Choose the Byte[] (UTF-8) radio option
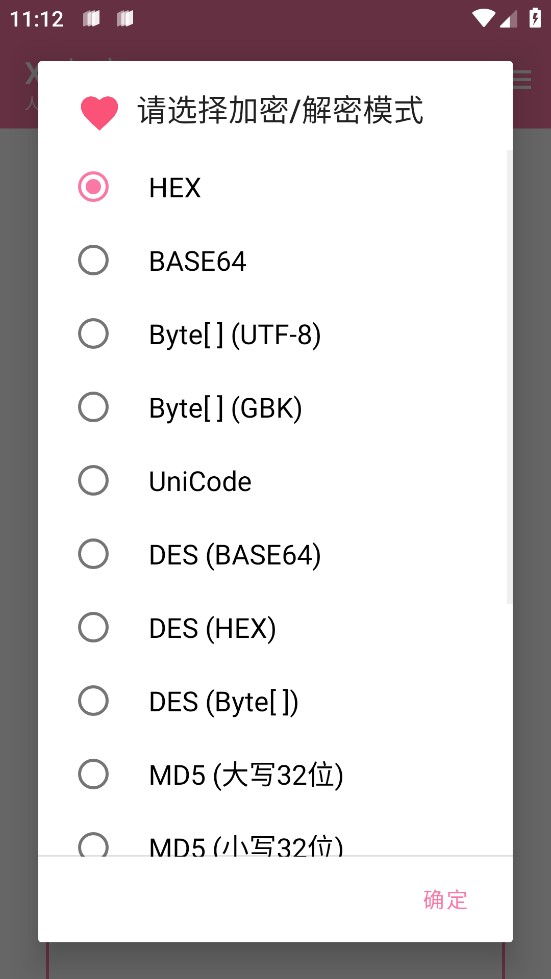 click(x=275, y=334)
